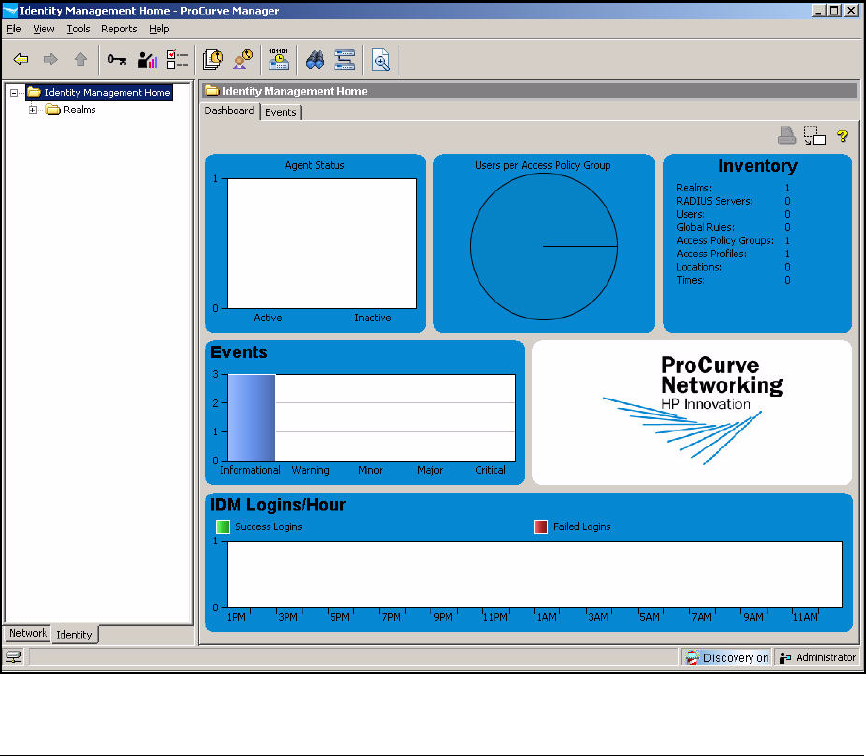Click the Critical label in Events chart
Screen dimensions: 866x756
pyautogui.click(x=490, y=470)
